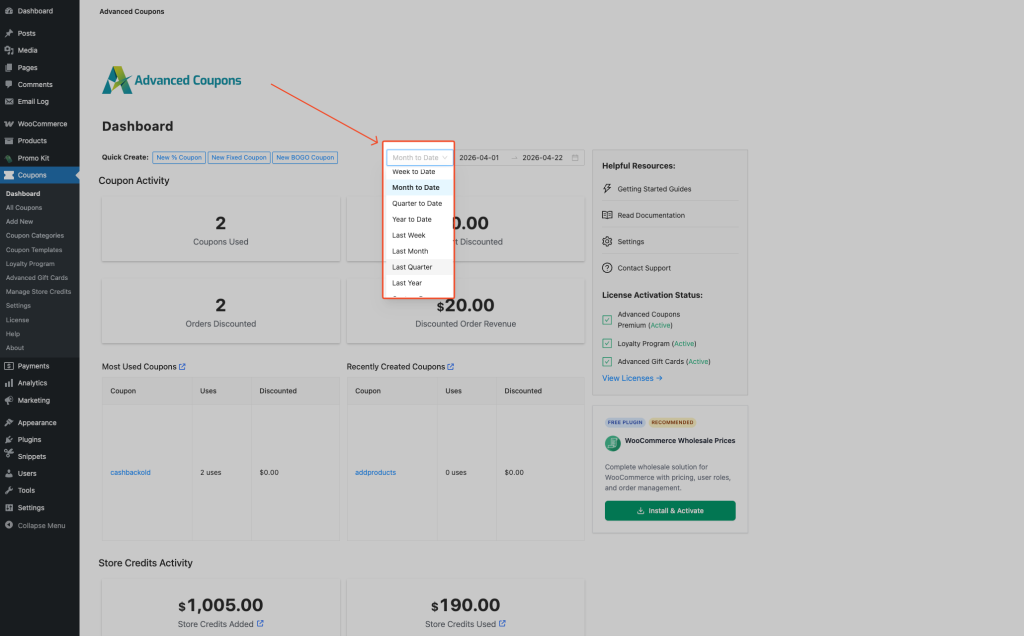Open the License submenu item

[18, 320]
